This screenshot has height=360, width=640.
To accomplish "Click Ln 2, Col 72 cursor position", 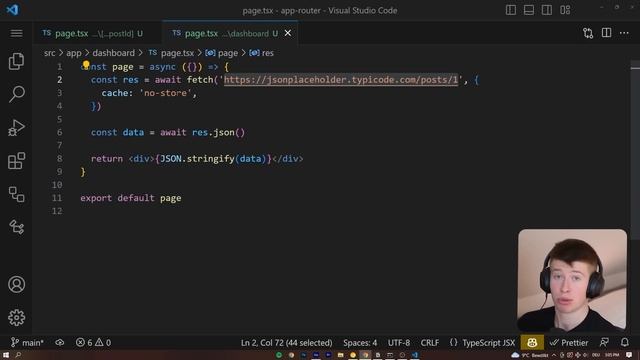I will (287, 342).
